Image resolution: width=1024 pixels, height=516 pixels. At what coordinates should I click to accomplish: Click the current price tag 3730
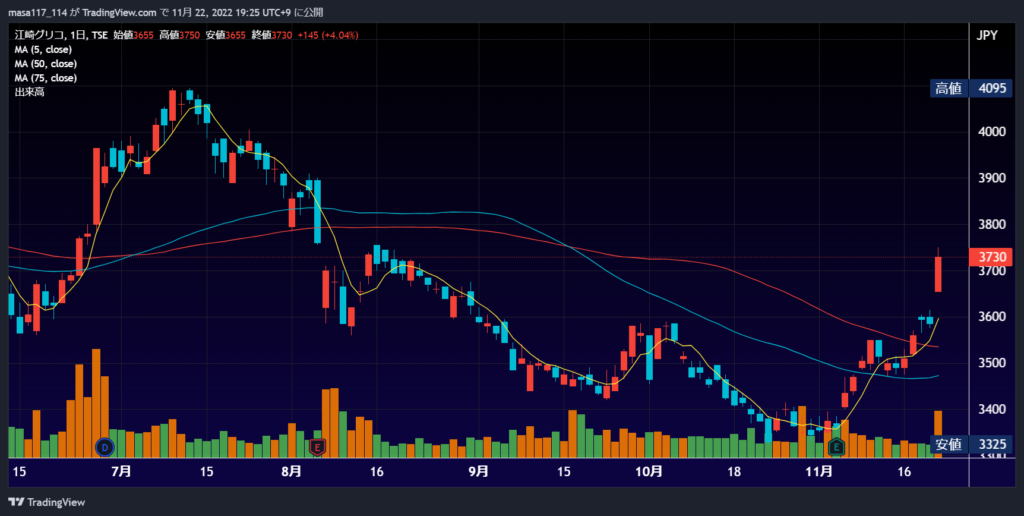[992, 257]
